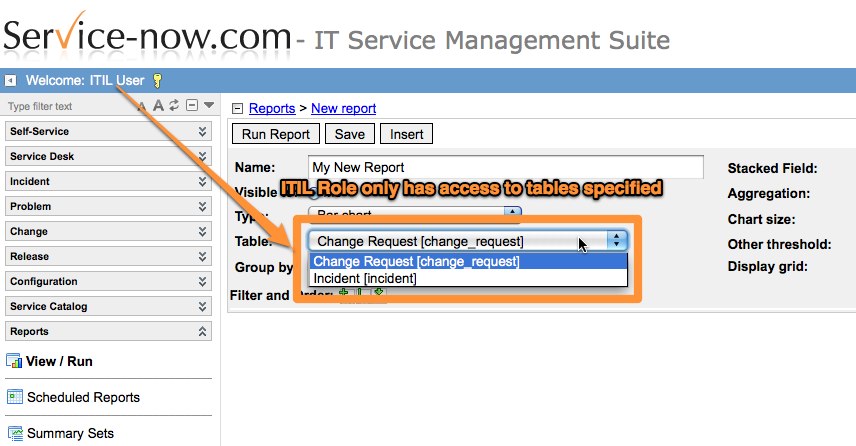856x446 pixels.
Task: Click the Summary Sets icon
Action: (14, 433)
